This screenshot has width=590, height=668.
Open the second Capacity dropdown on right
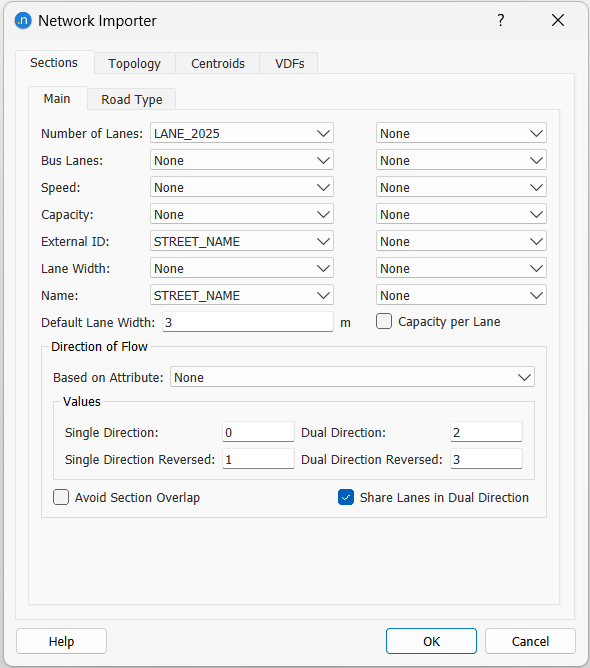(461, 214)
